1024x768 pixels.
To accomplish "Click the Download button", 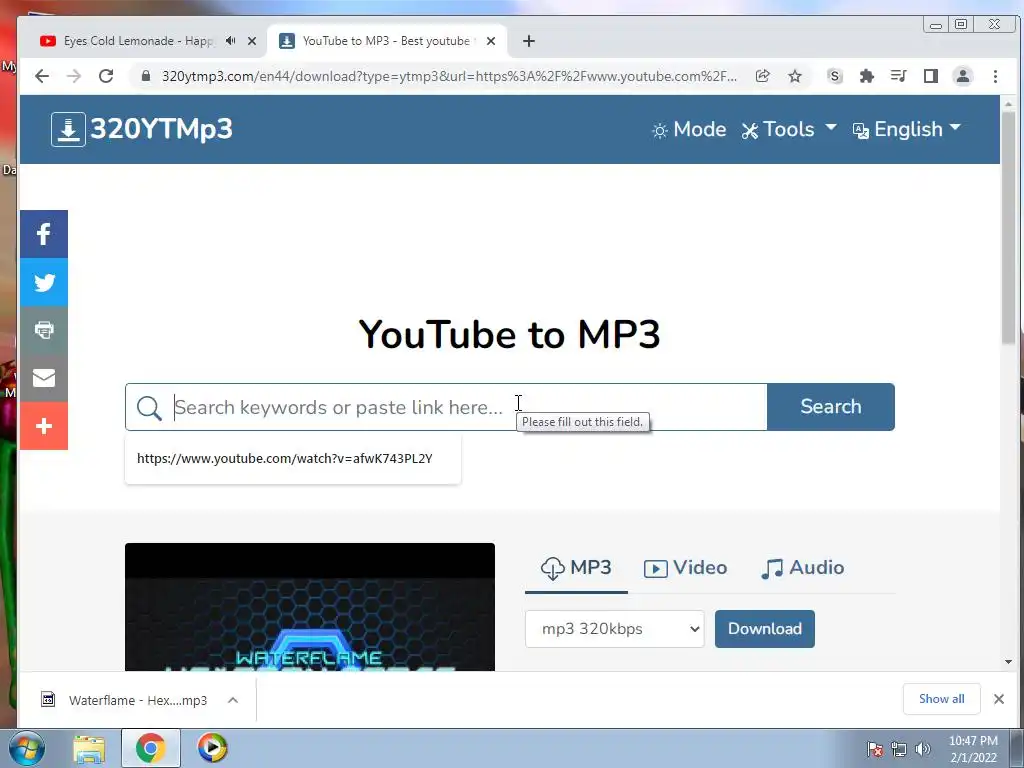I will click(x=765, y=629).
